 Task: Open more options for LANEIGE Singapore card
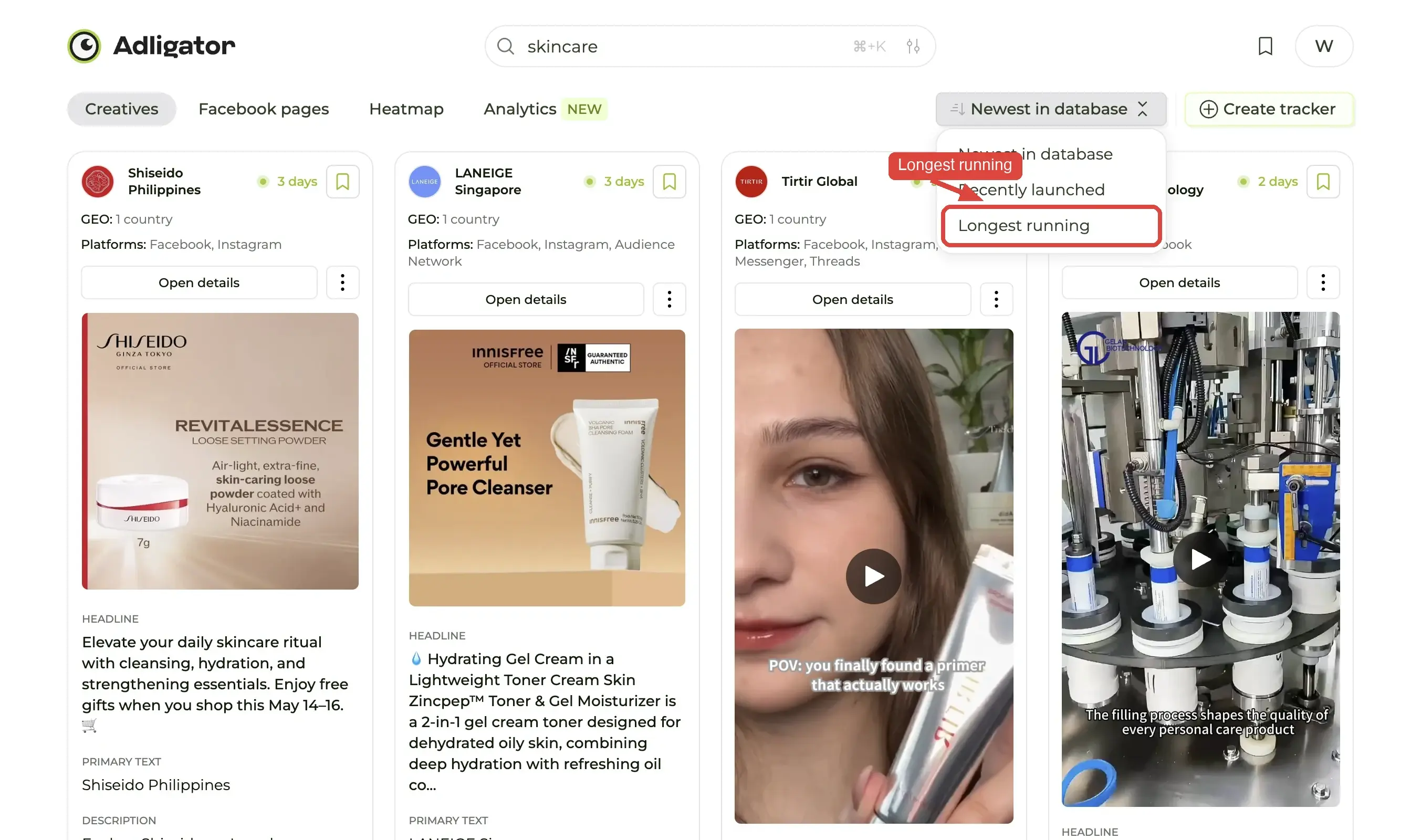pyautogui.click(x=669, y=299)
